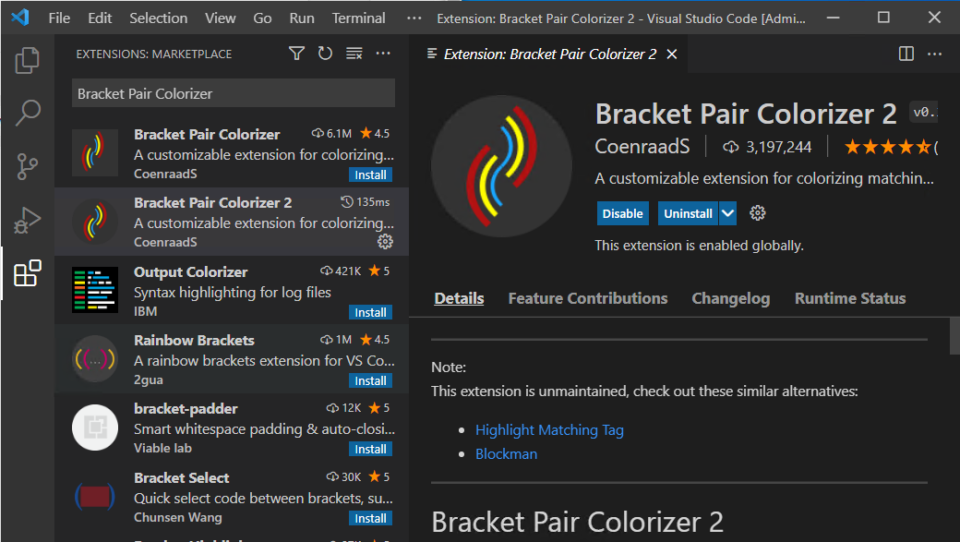The image size is (960, 542).
Task: Select the bracket-padder extension icon
Action: click(95, 427)
